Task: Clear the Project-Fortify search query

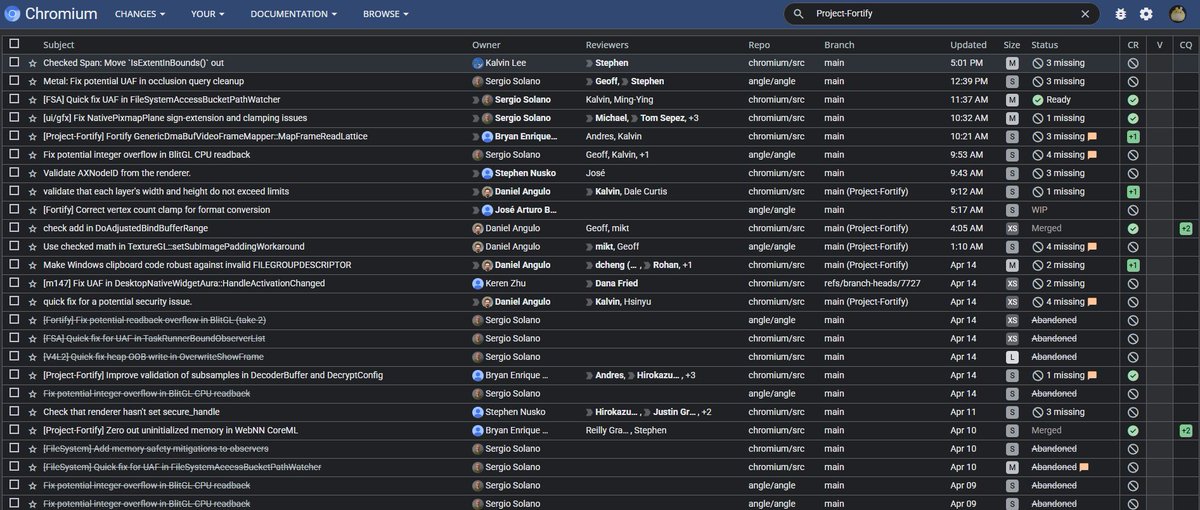Action: click(1085, 14)
